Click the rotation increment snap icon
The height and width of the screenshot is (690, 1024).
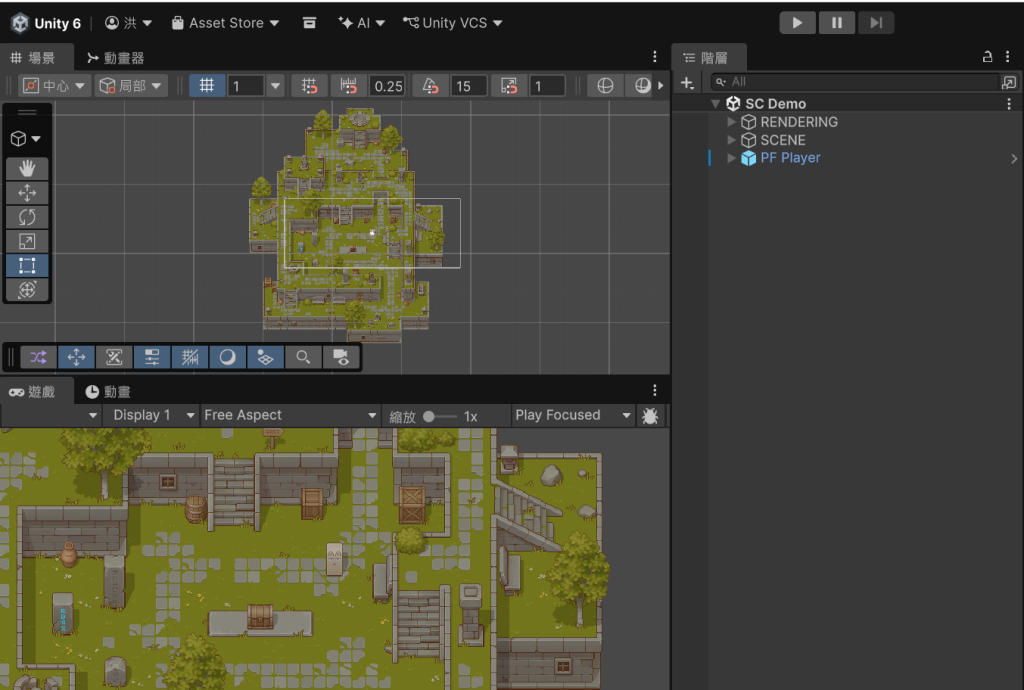tap(430, 86)
